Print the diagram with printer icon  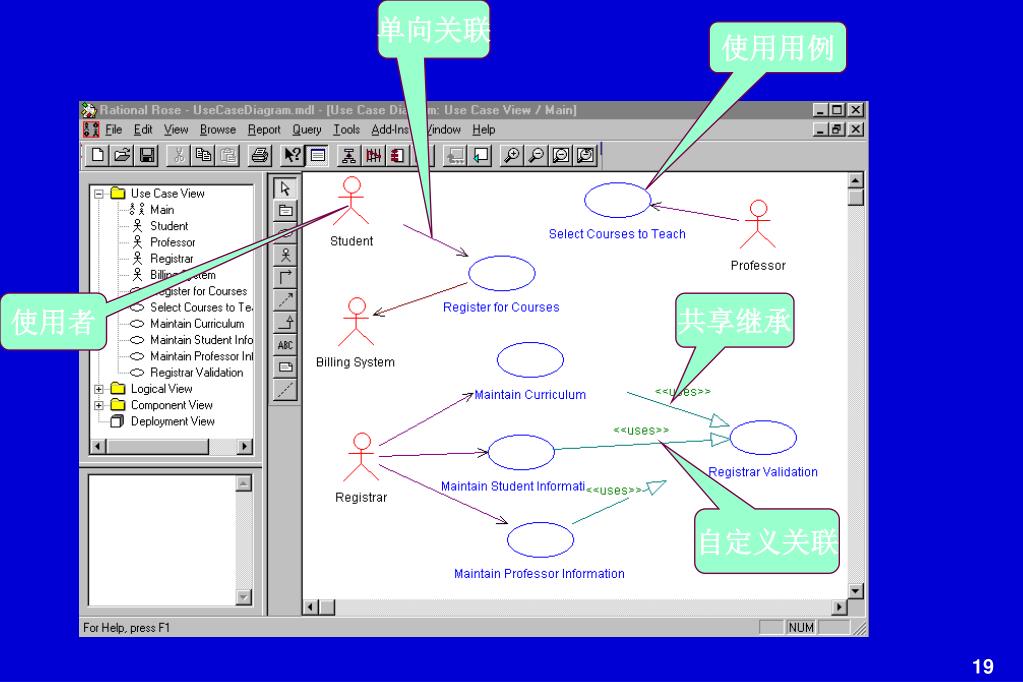click(260, 155)
